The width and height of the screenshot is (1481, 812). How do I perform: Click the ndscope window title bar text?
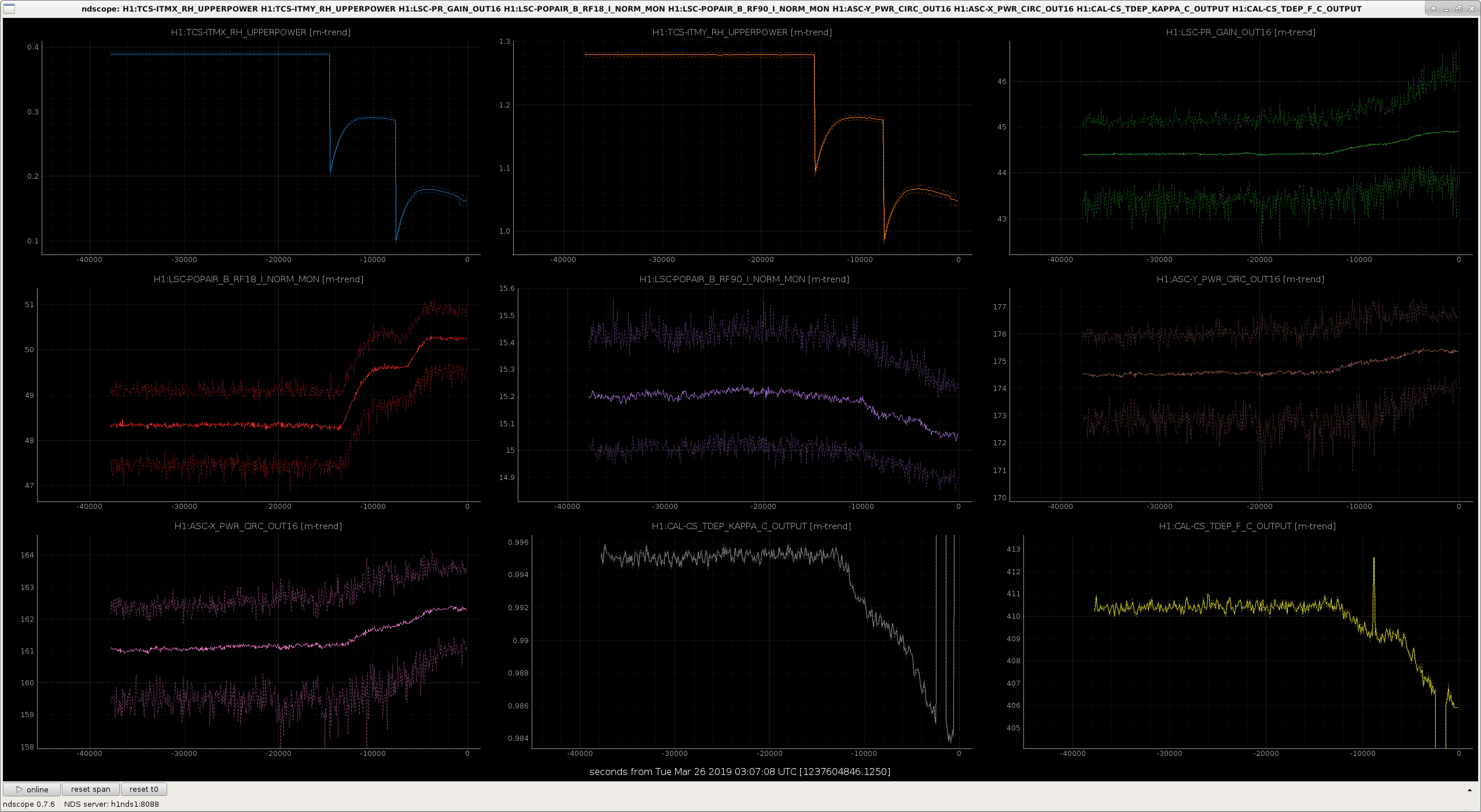point(722,9)
